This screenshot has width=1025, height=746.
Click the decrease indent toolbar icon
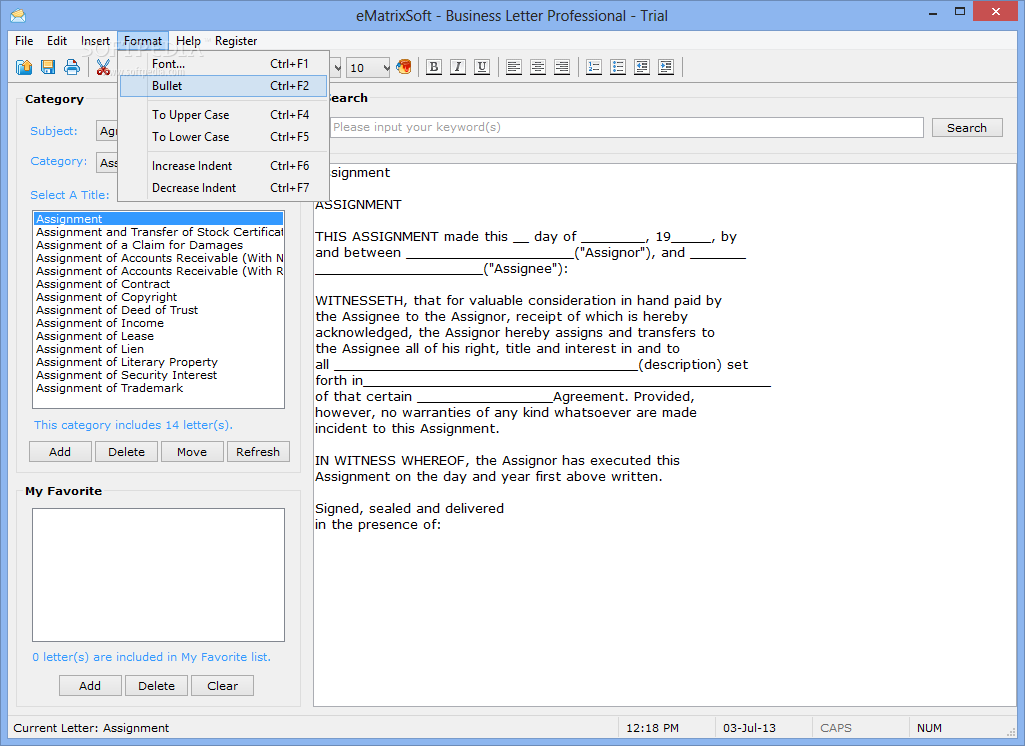[x=642, y=67]
